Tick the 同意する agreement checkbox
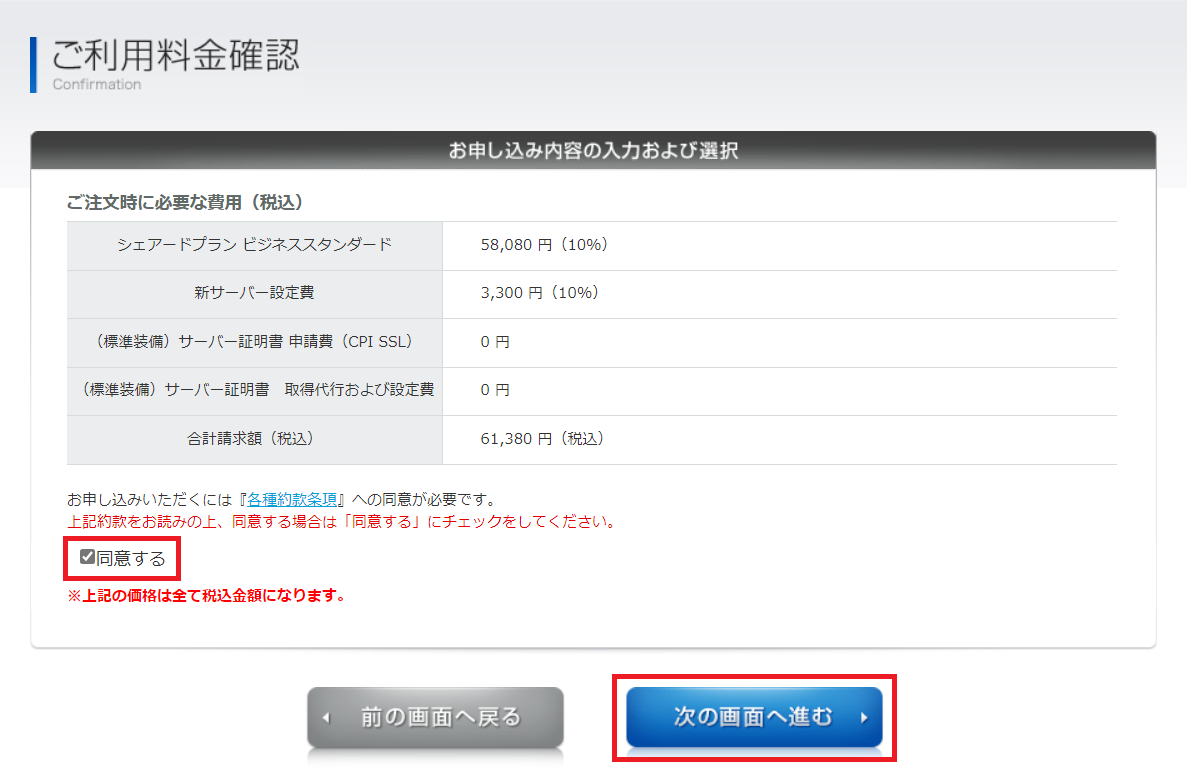This screenshot has width=1187, height=784. coord(87,557)
